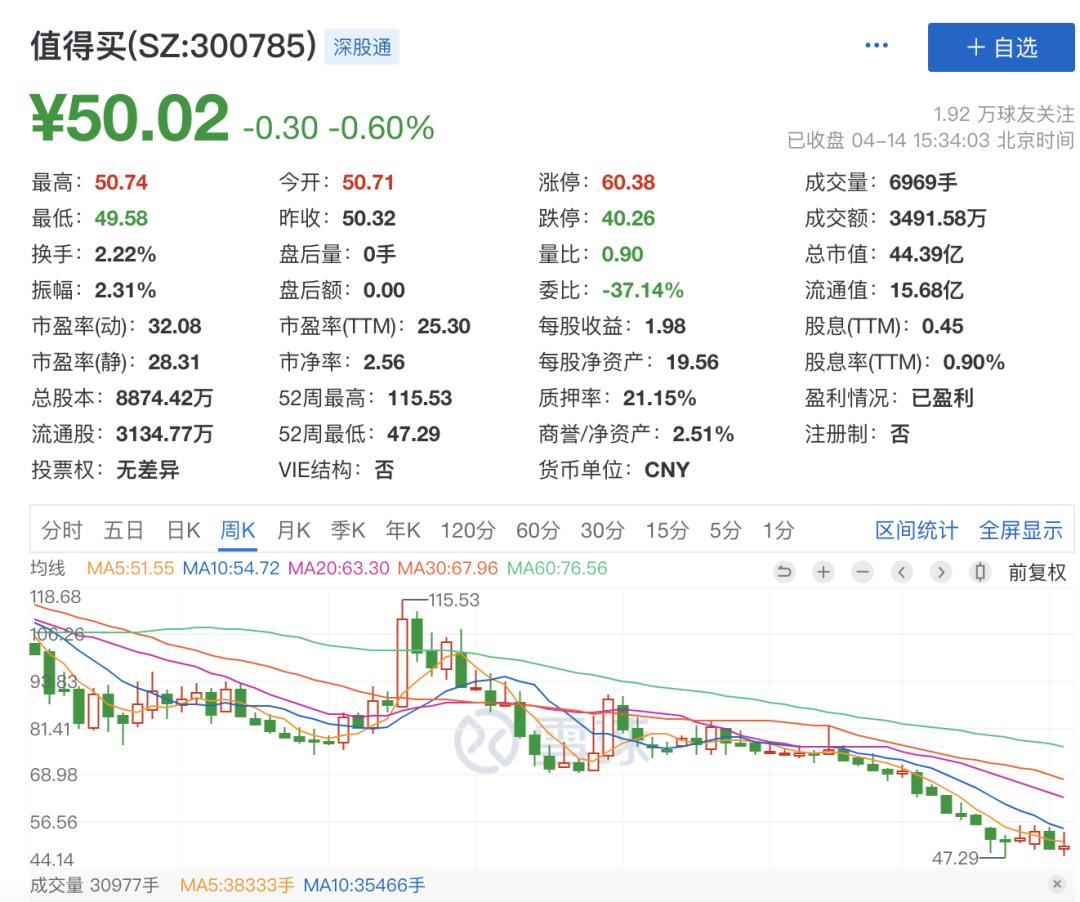
Task: Pan the chart right using the right chevron icon
Action: coord(941,572)
